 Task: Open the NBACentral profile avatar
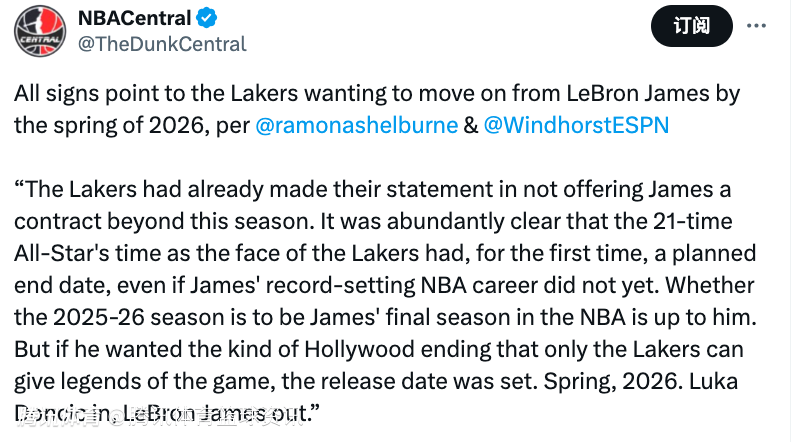point(40,31)
